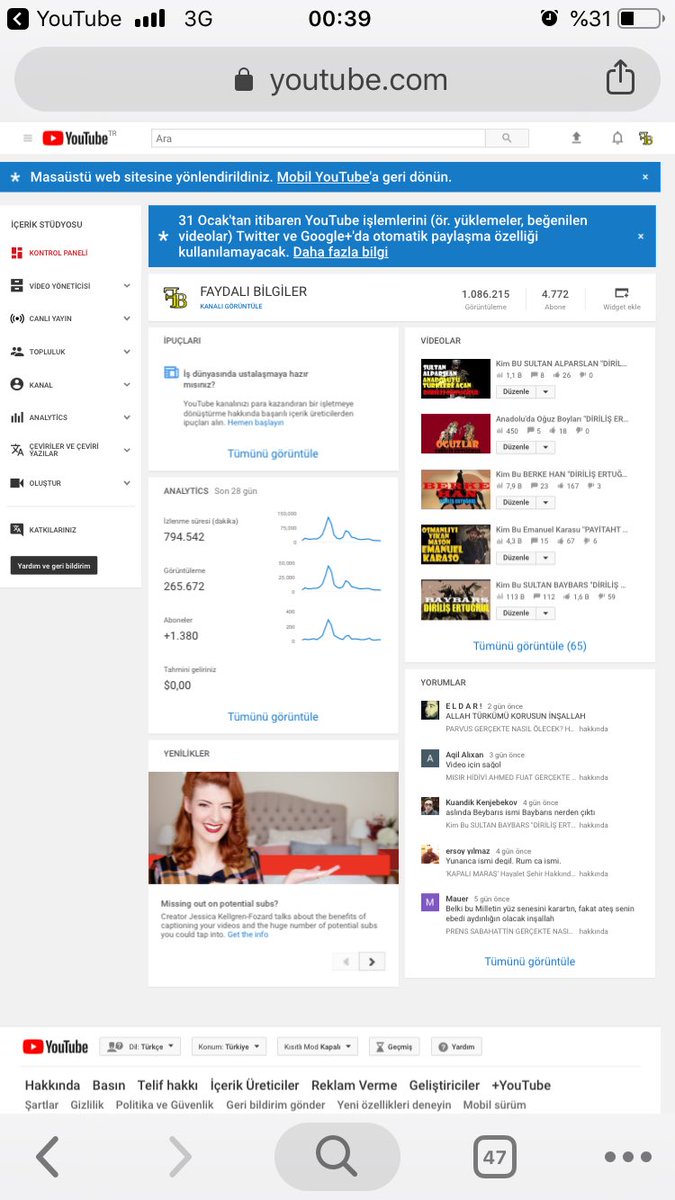Open the channel avatar account menu

click(x=646, y=138)
